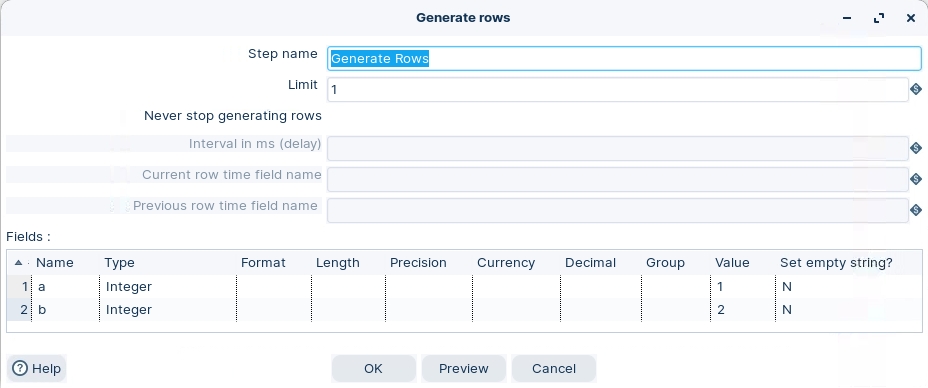Click into the Step name text field
The height and width of the screenshot is (388, 928).
(x=624, y=59)
